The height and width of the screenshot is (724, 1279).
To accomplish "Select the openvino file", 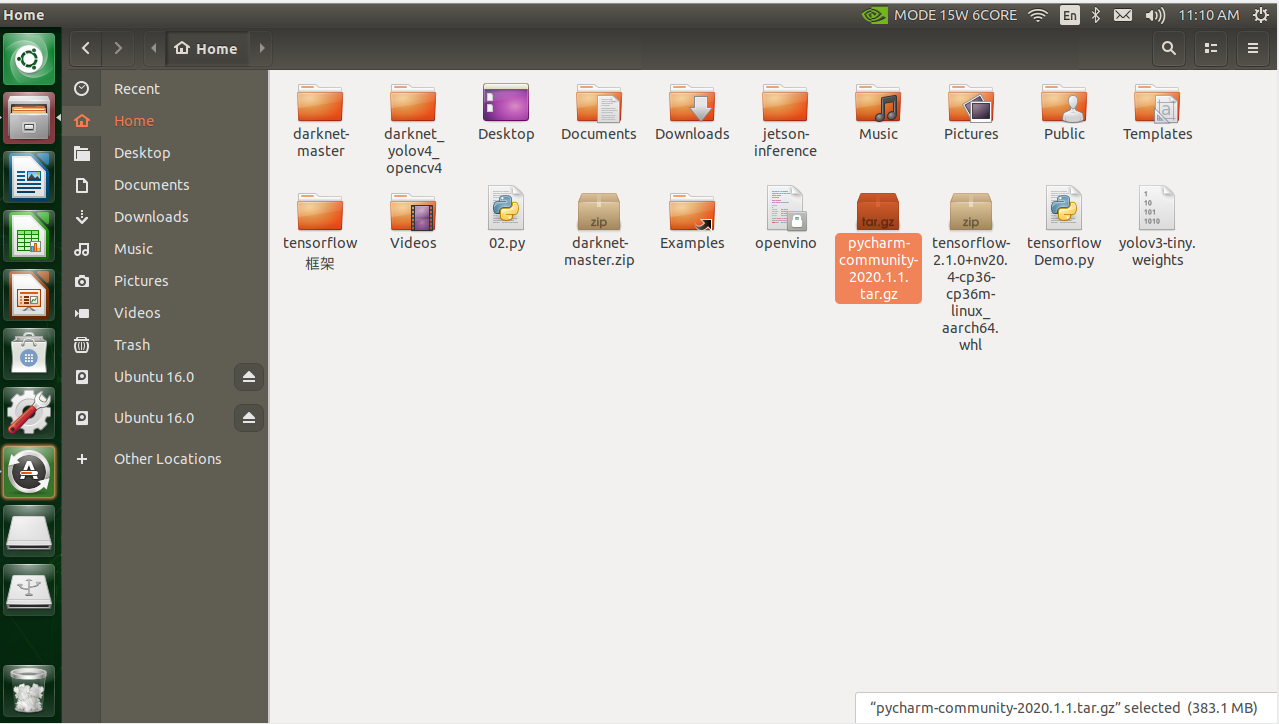I will [x=785, y=209].
